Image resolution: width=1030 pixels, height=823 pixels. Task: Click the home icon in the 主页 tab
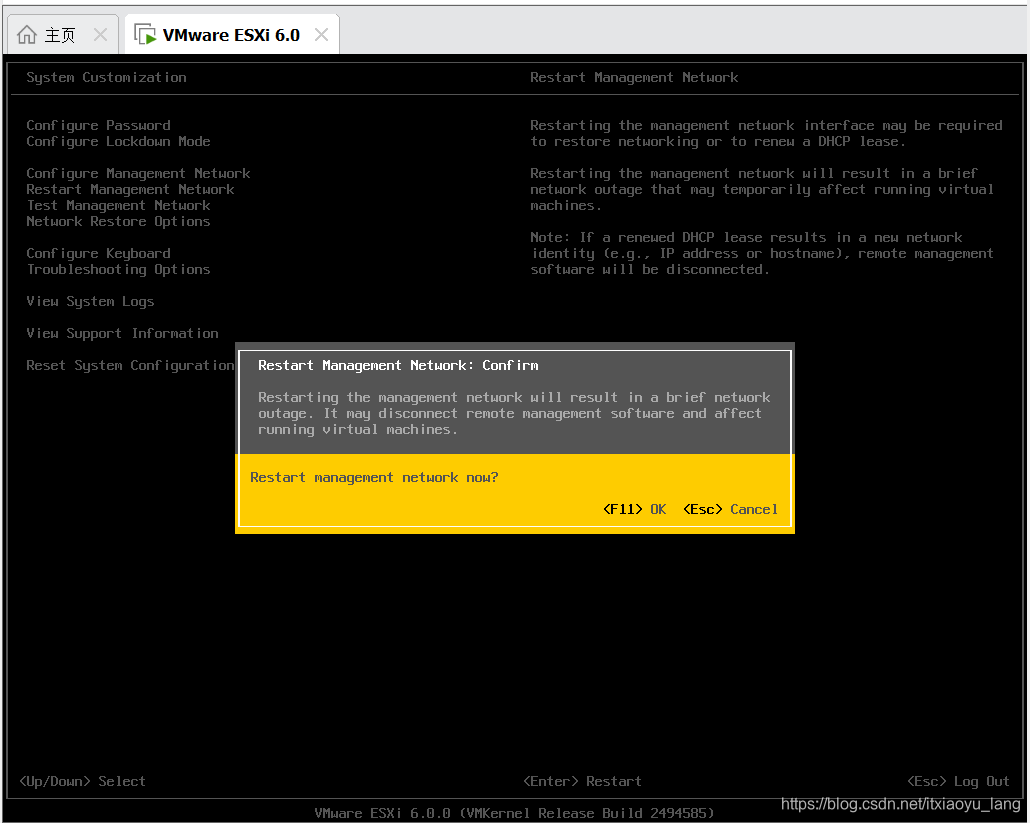pyautogui.click(x=27, y=34)
